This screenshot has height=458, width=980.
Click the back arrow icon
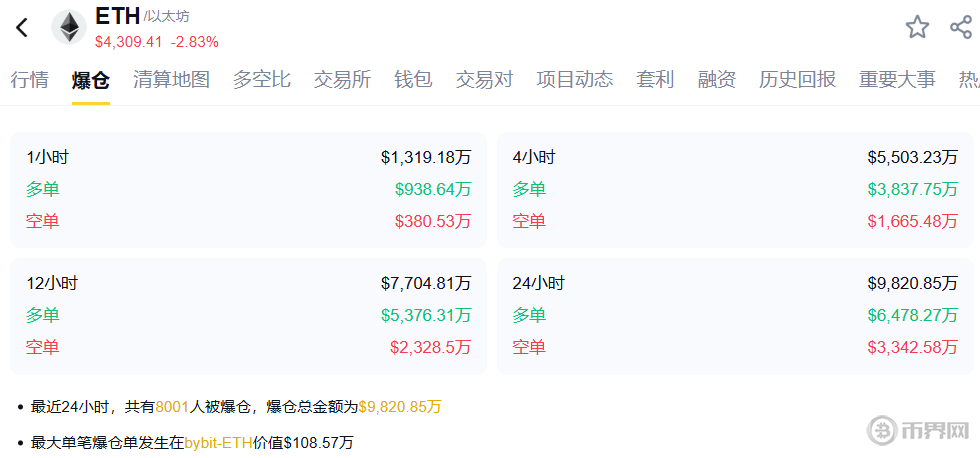click(x=22, y=28)
